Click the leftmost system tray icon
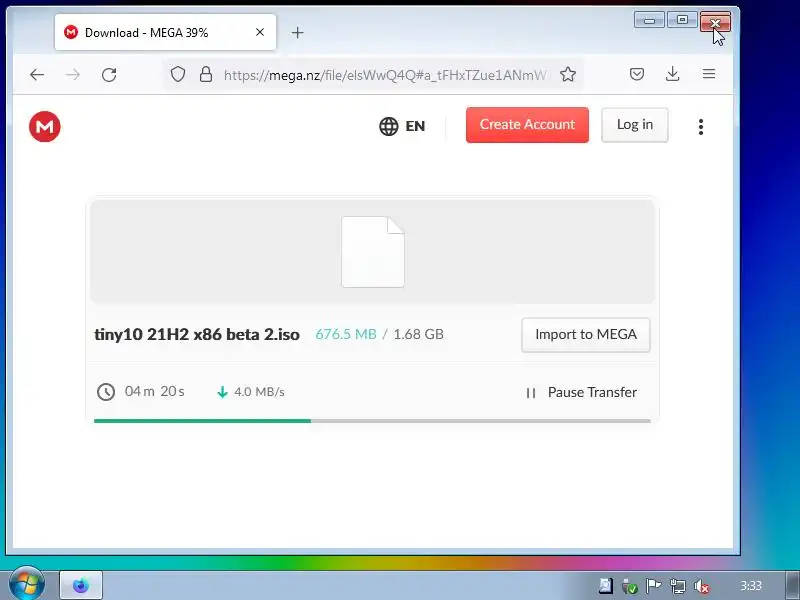Viewport: 800px width, 600px height. coord(606,586)
